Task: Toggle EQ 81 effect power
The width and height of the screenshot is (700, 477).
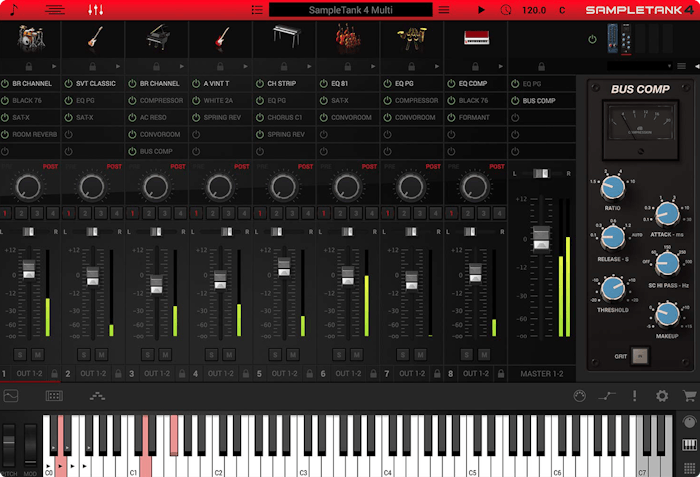Action: point(324,84)
